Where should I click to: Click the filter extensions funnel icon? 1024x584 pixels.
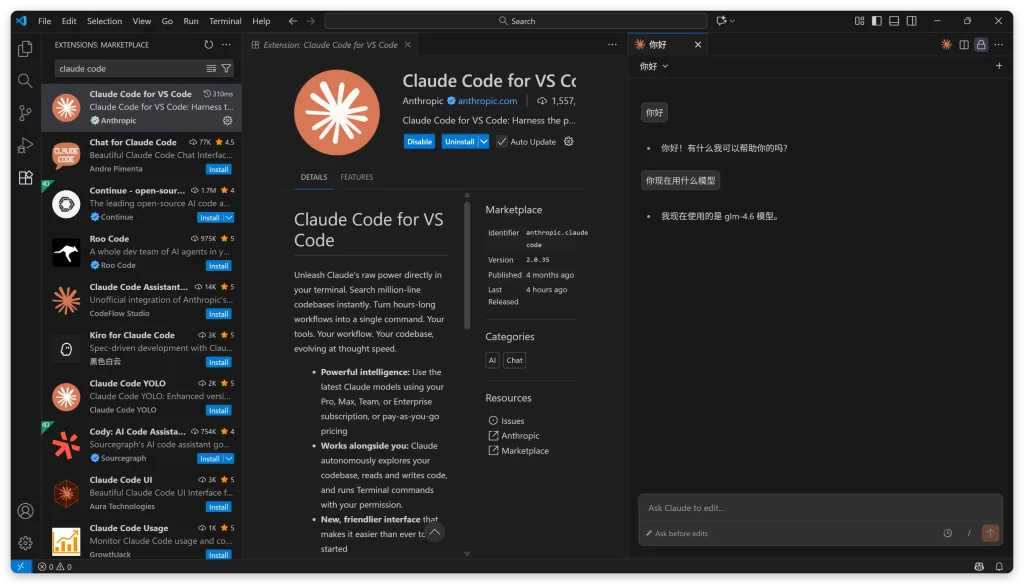226,69
